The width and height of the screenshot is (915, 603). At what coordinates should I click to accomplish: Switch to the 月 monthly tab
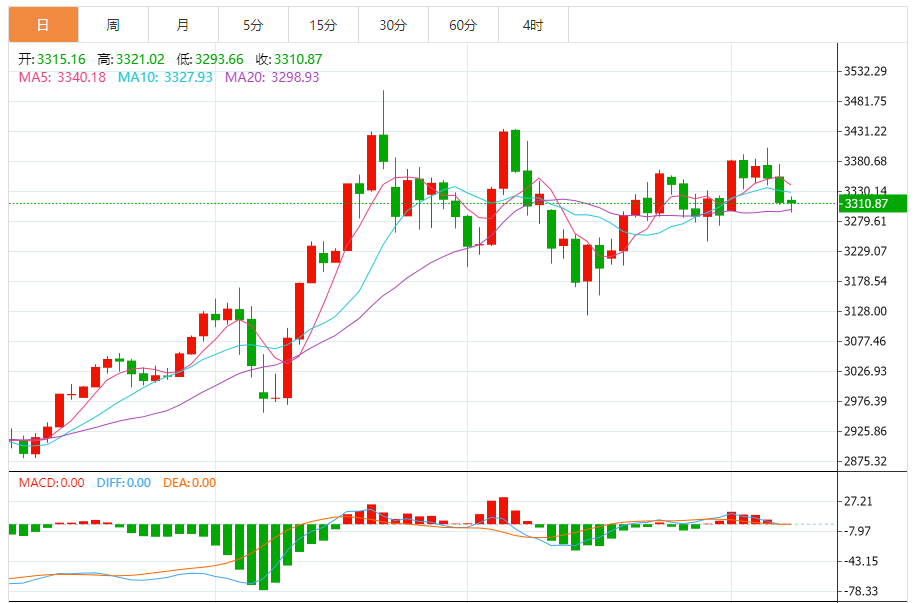pos(183,25)
